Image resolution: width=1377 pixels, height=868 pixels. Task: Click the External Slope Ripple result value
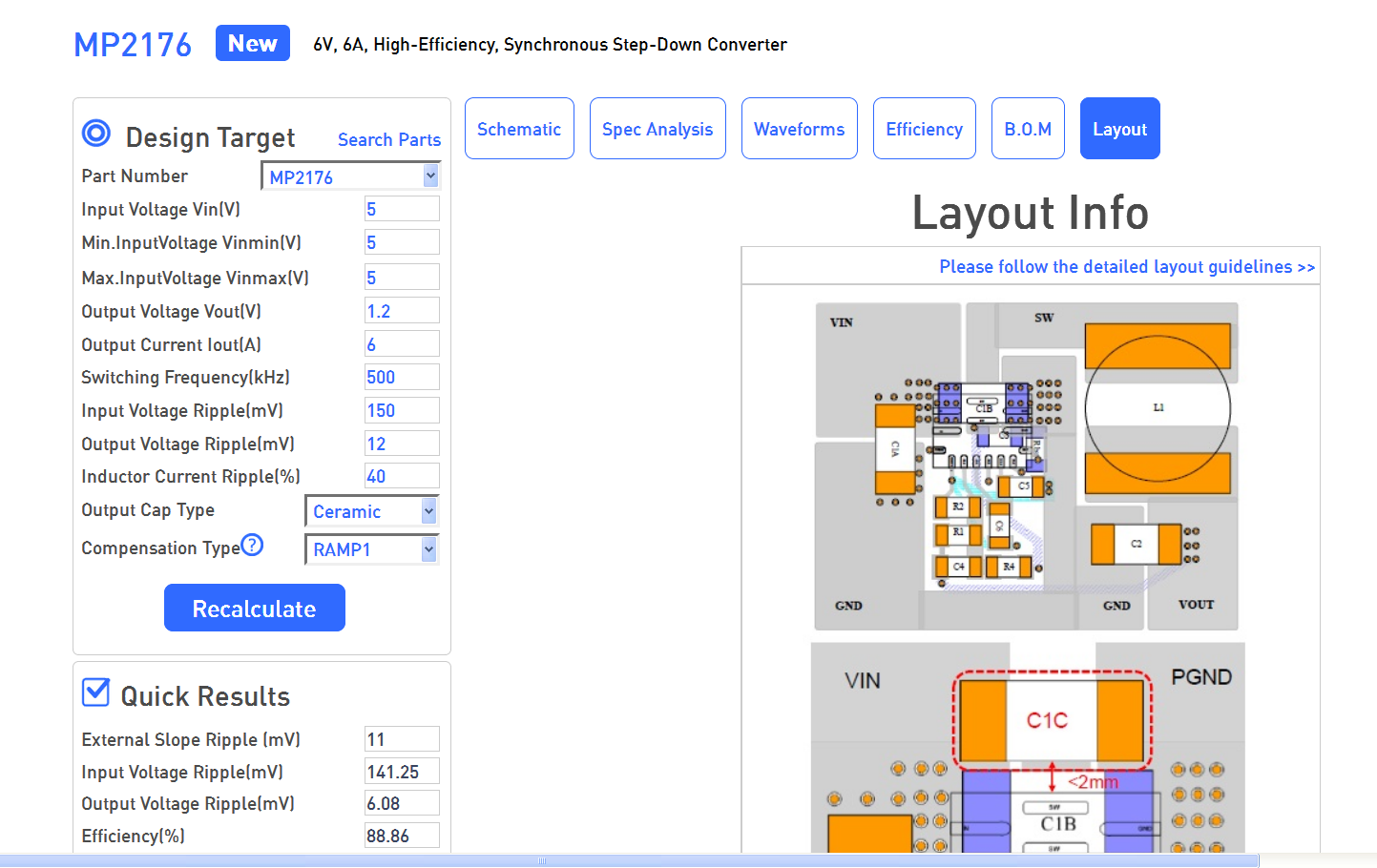pos(402,739)
